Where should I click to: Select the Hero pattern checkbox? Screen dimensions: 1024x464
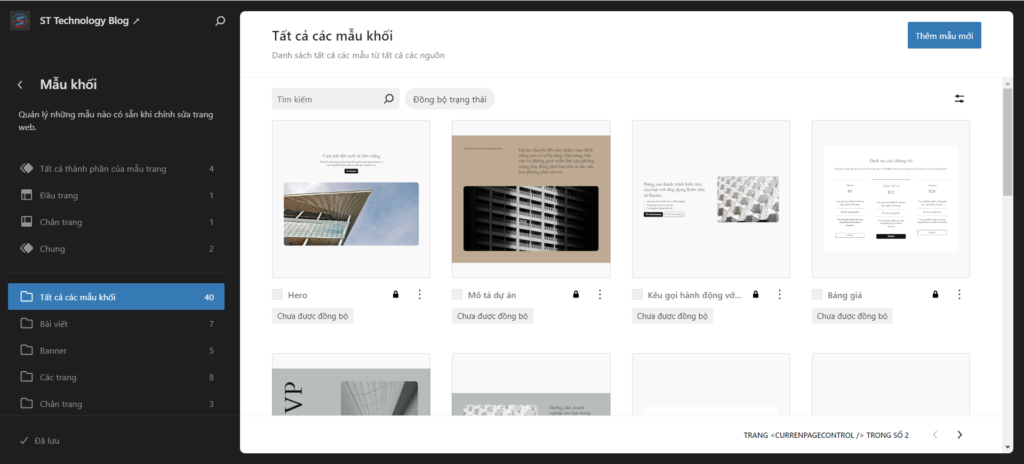pyautogui.click(x=278, y=295)
